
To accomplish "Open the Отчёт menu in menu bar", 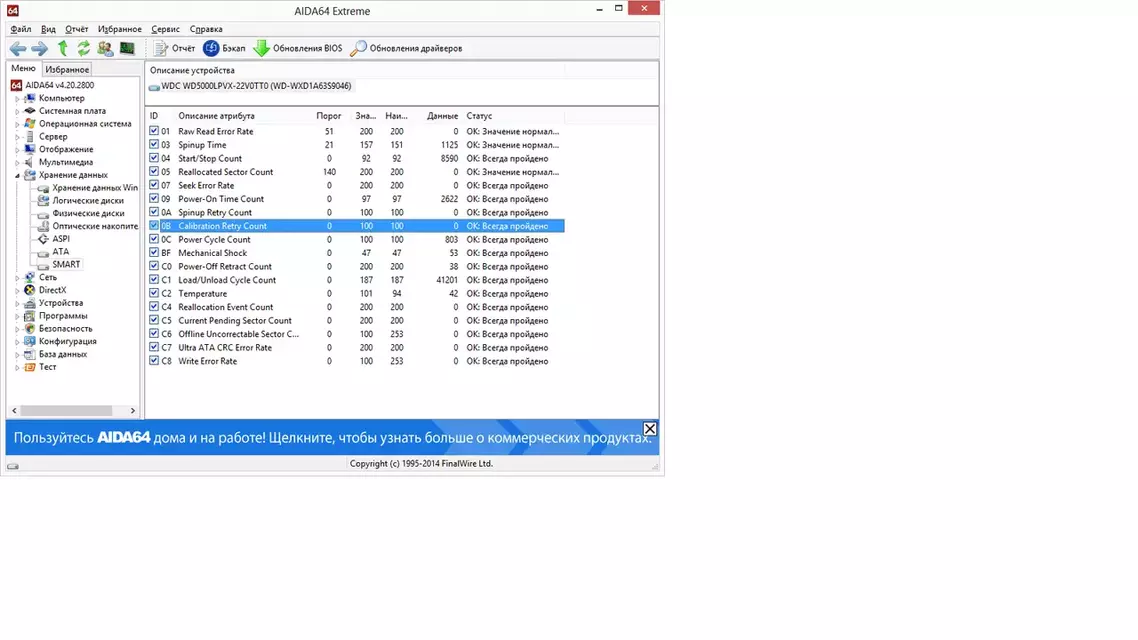I will (x=76, y=29).
